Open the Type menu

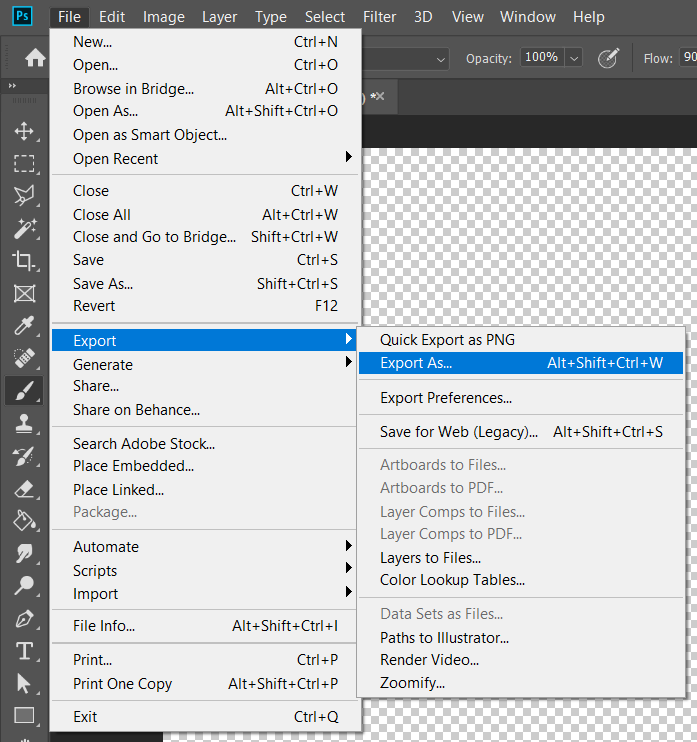pyautogui.click(x=271, y=17)
